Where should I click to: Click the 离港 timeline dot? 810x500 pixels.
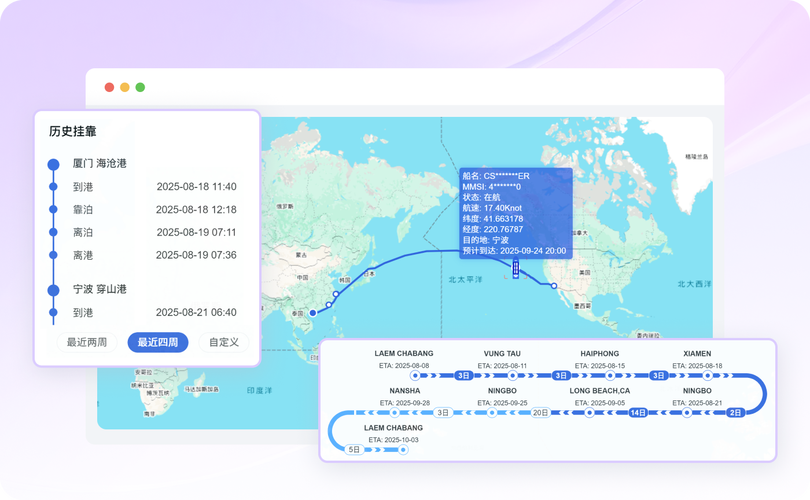[x=53, y=255]
